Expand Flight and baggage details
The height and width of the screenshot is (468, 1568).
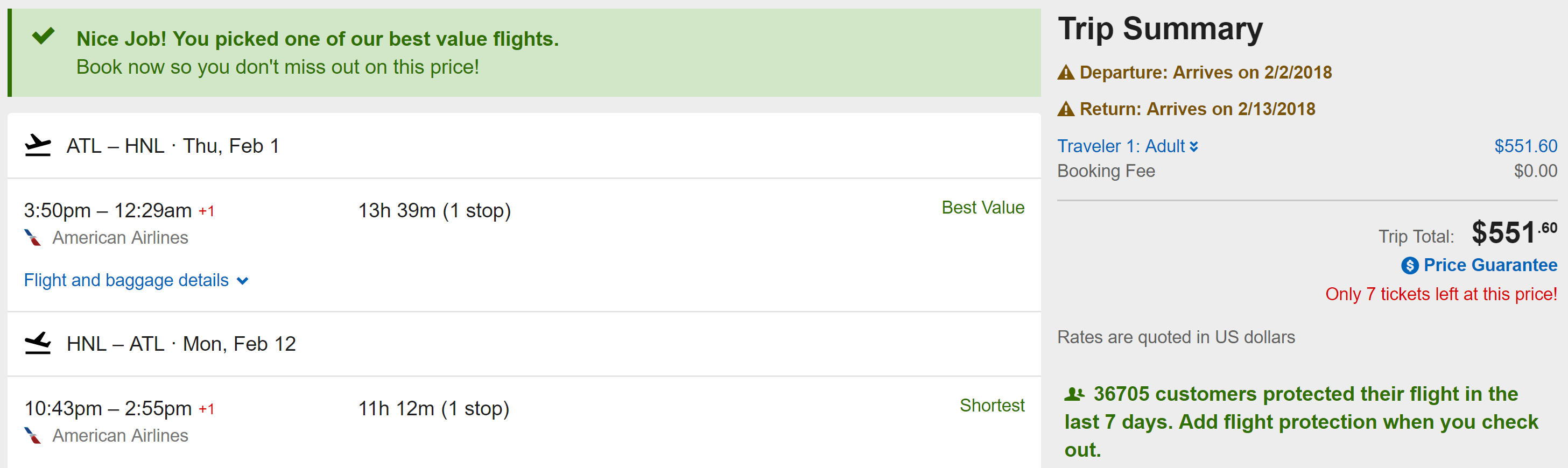[126, 280]
